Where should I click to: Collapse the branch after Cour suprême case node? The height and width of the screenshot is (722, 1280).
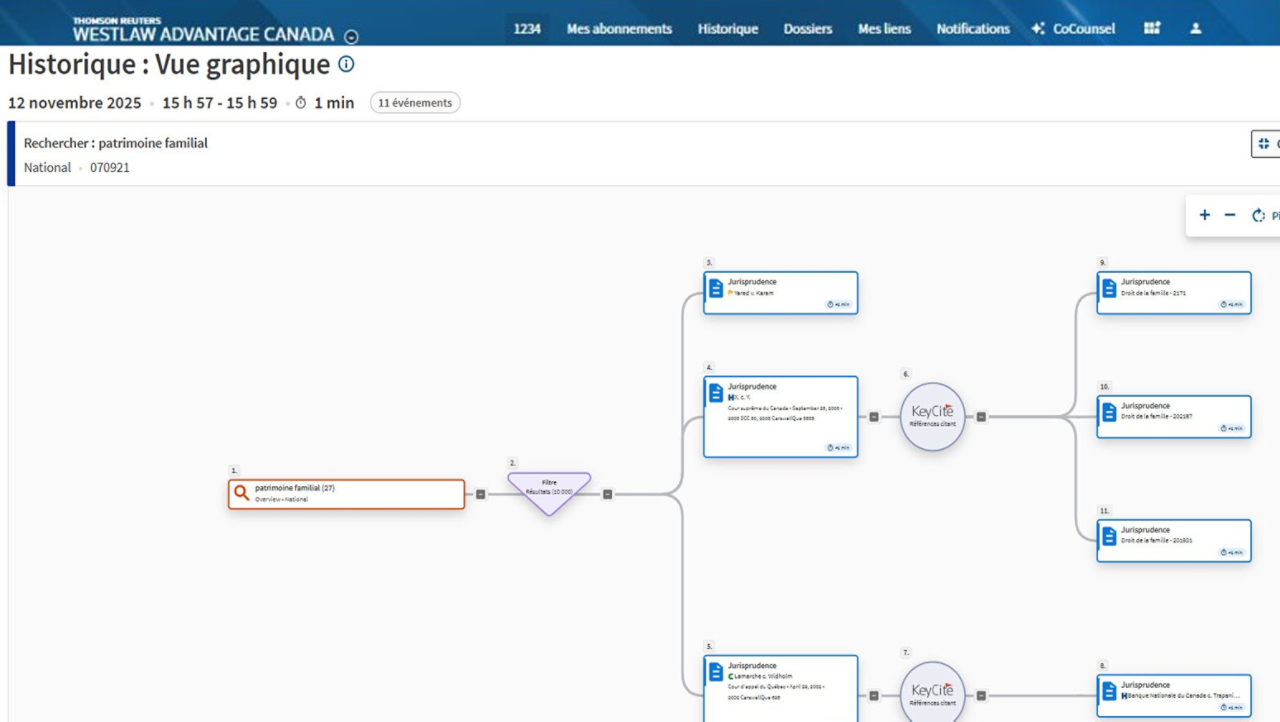(x=874, y=417)
